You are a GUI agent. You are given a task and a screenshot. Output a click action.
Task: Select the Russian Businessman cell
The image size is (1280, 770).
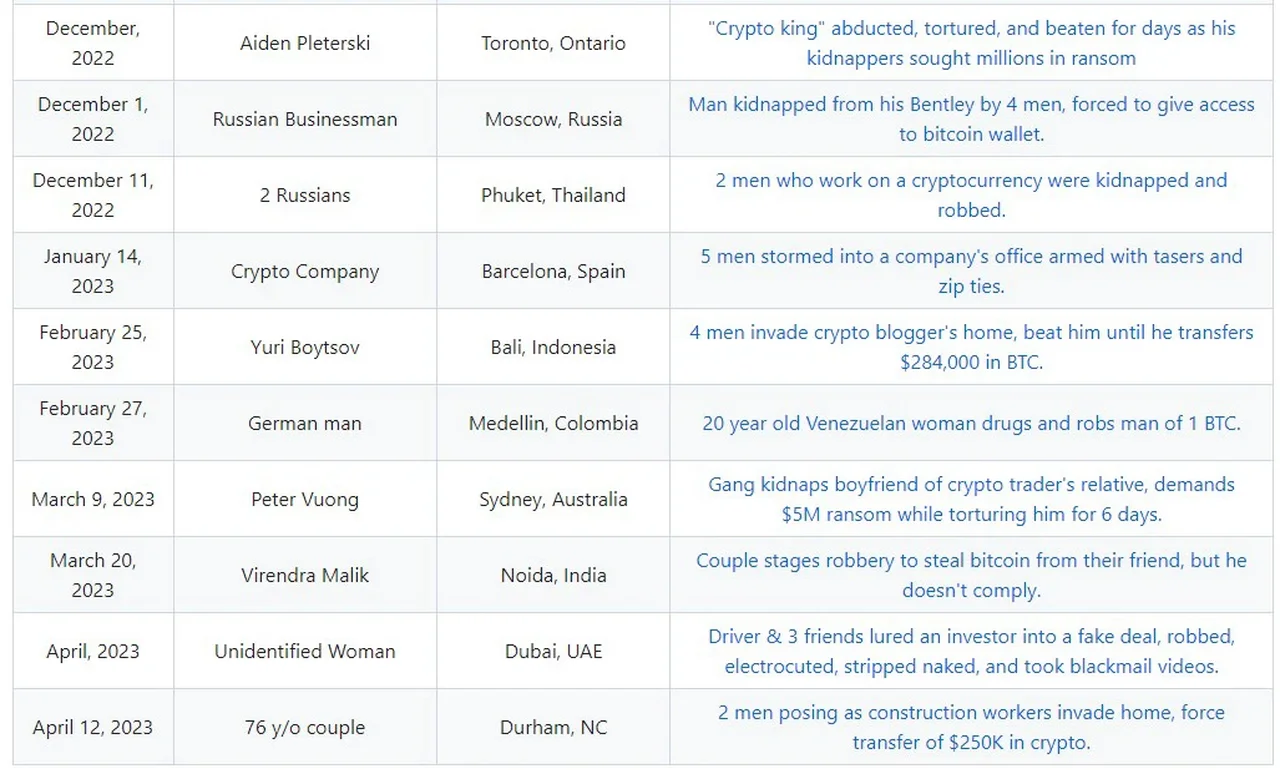pyautogui.click(x=305, y=119)
